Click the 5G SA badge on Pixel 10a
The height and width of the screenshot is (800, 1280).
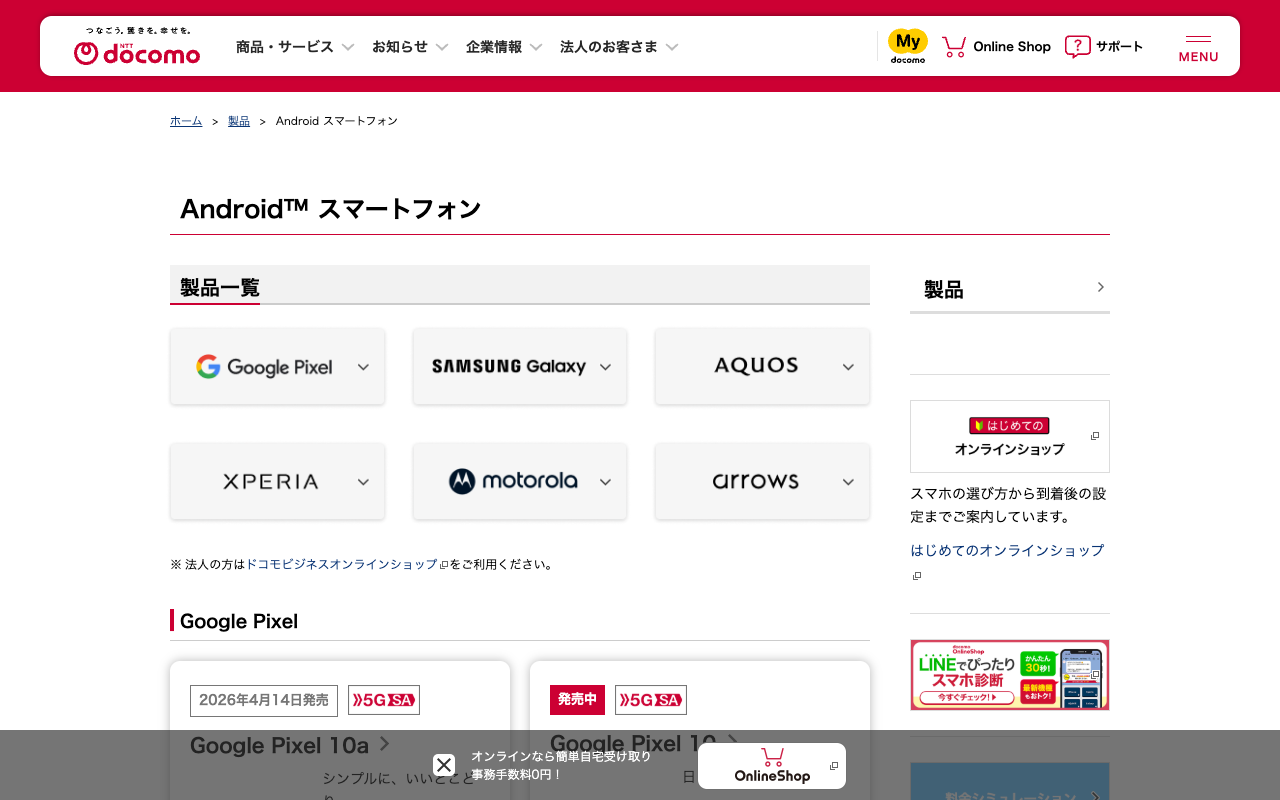click(384, 700)
